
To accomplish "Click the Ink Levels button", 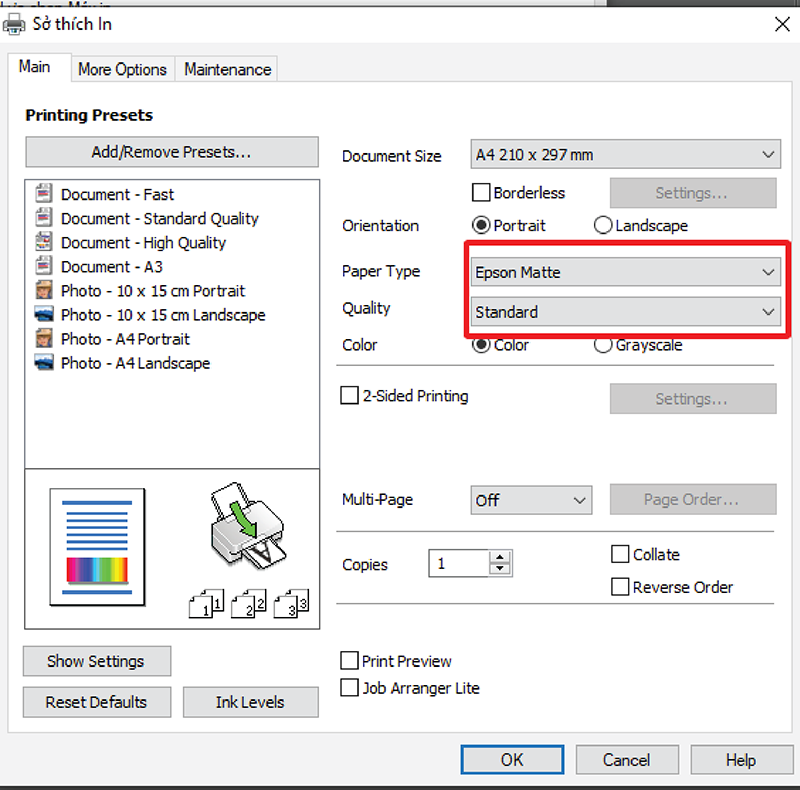I will [251, 702].
